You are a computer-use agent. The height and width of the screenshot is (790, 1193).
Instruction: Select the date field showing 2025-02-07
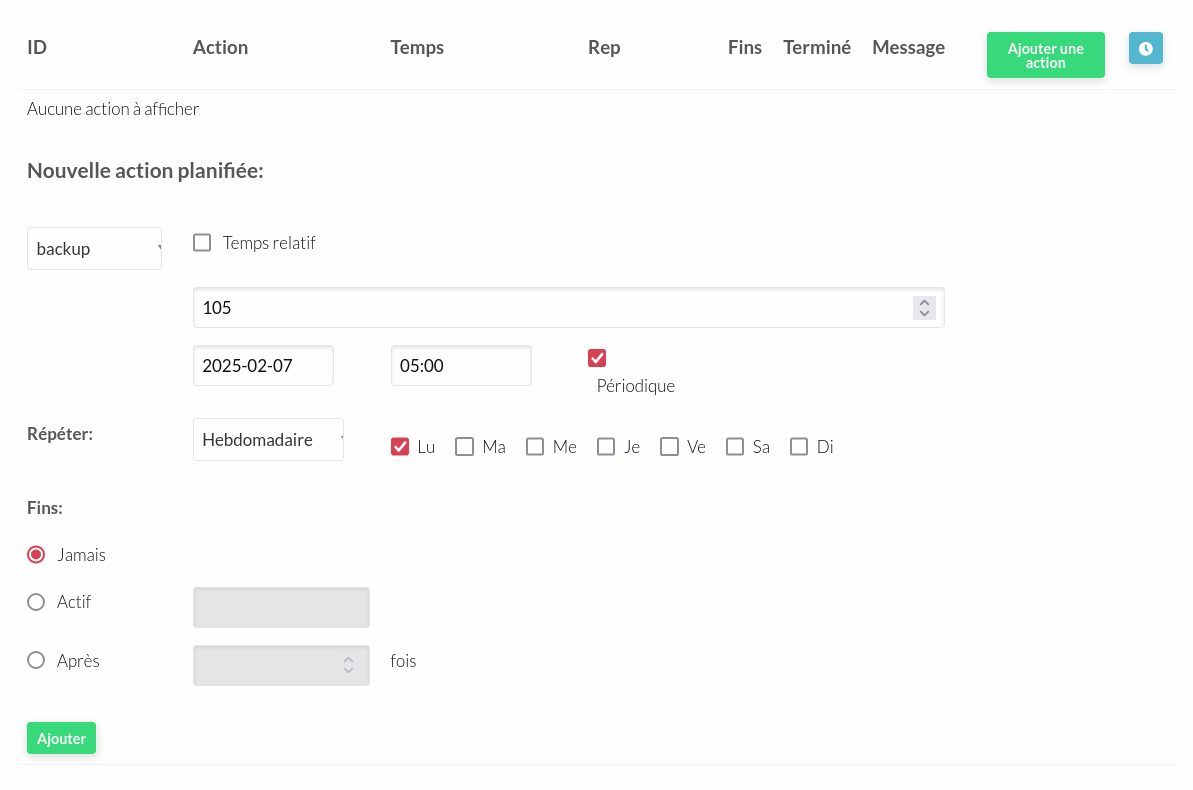point(263,365)
